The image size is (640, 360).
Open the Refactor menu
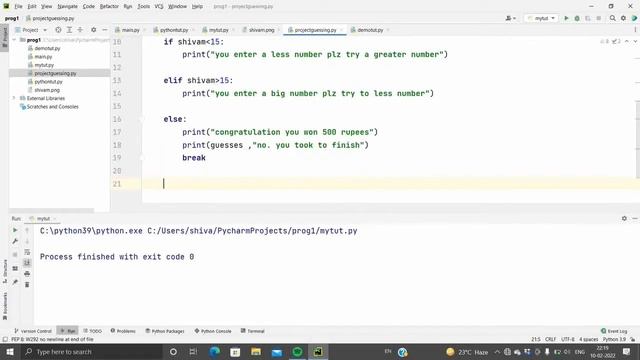click(109, 7)
